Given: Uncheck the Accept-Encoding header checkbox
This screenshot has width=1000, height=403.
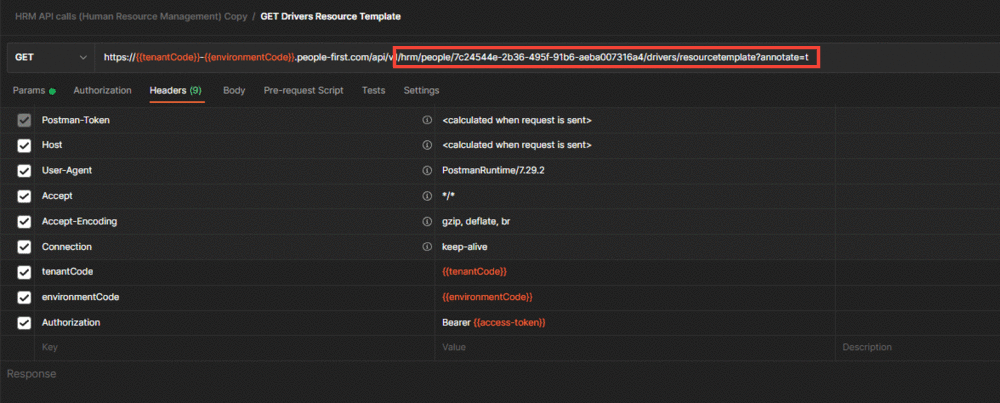Looking at the screenshot, I should tap(24, 221).
